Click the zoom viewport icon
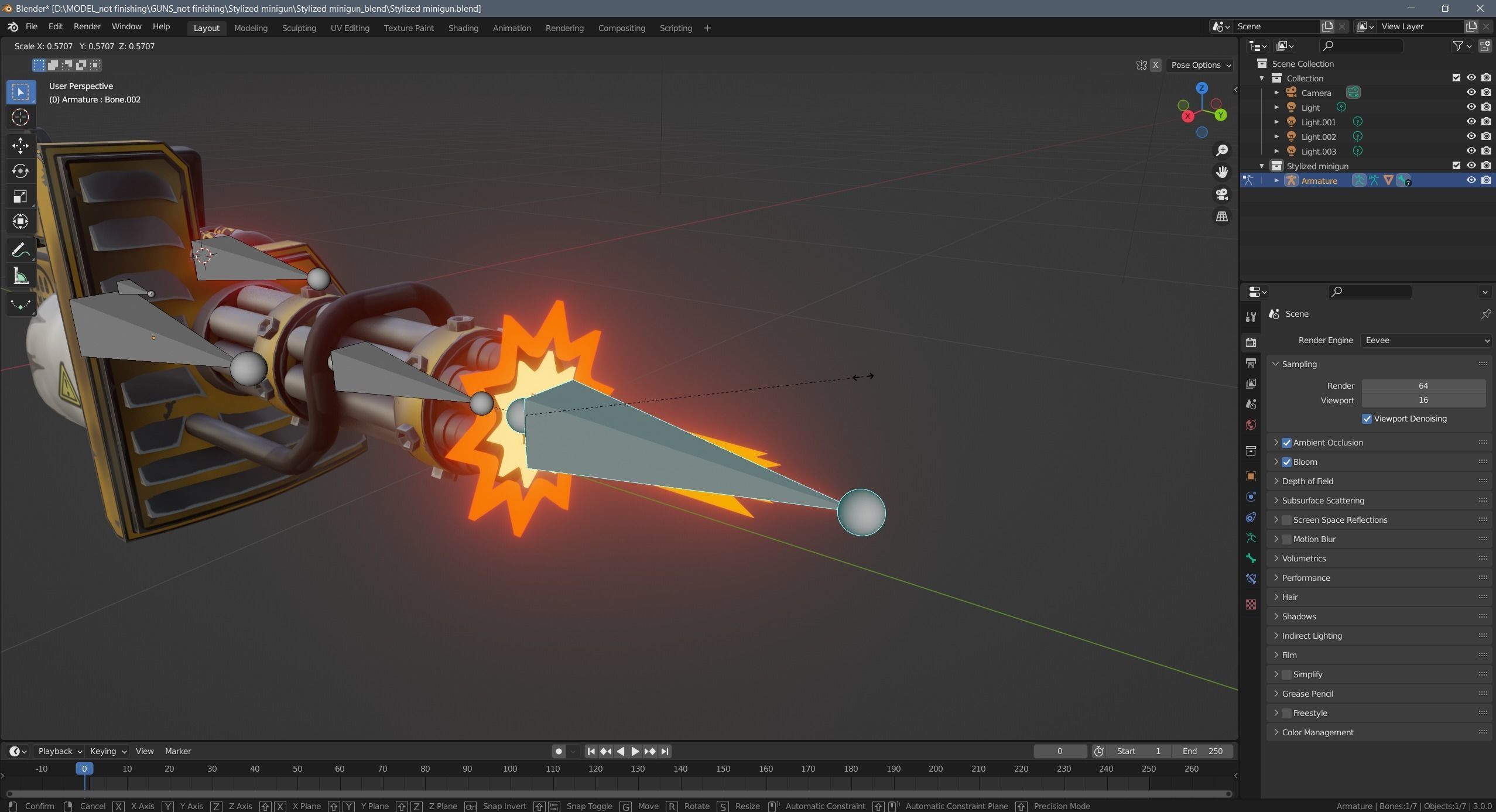 point(1221,150)
